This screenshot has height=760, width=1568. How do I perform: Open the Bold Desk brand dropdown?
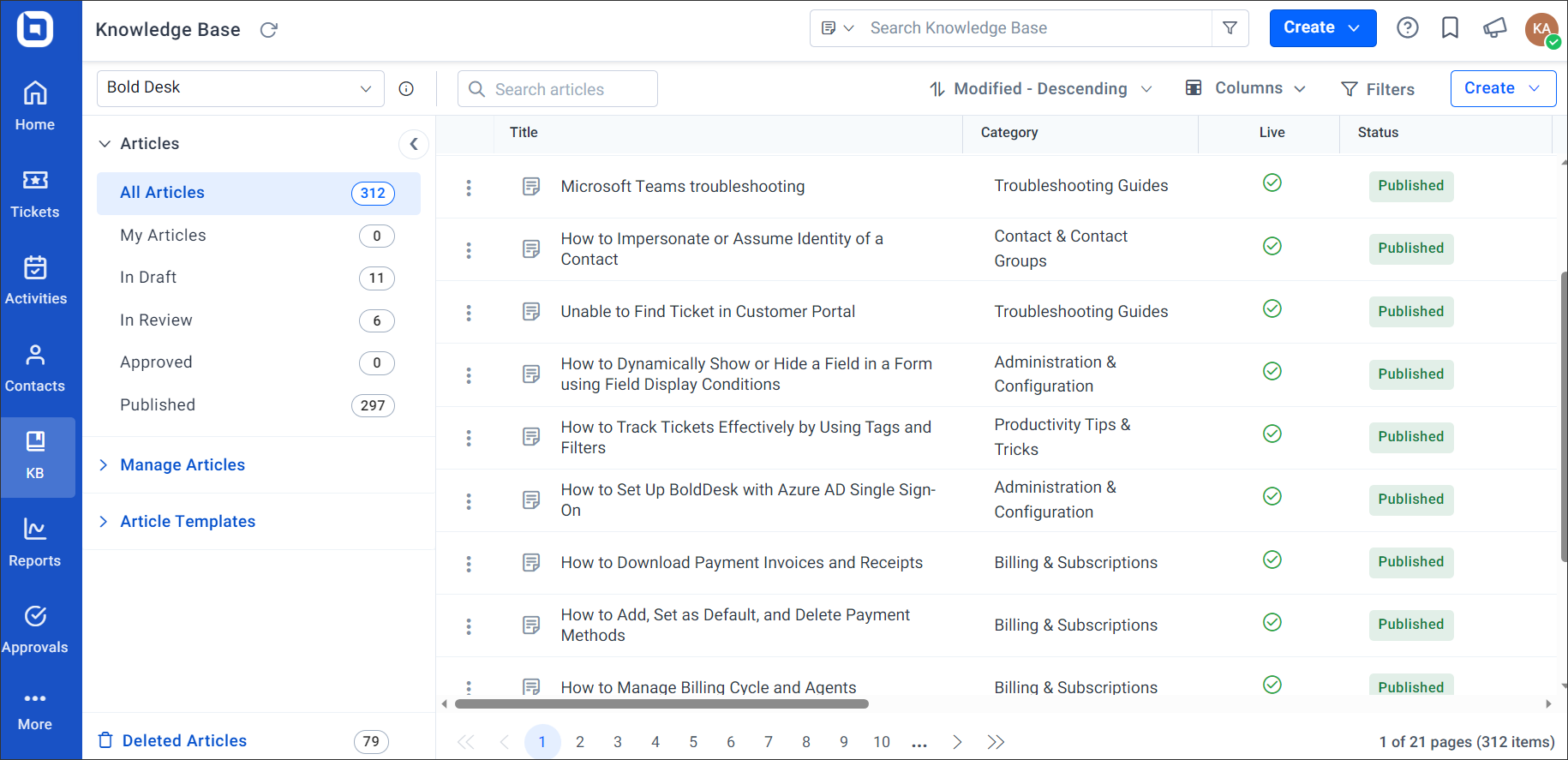click(241, 88)
